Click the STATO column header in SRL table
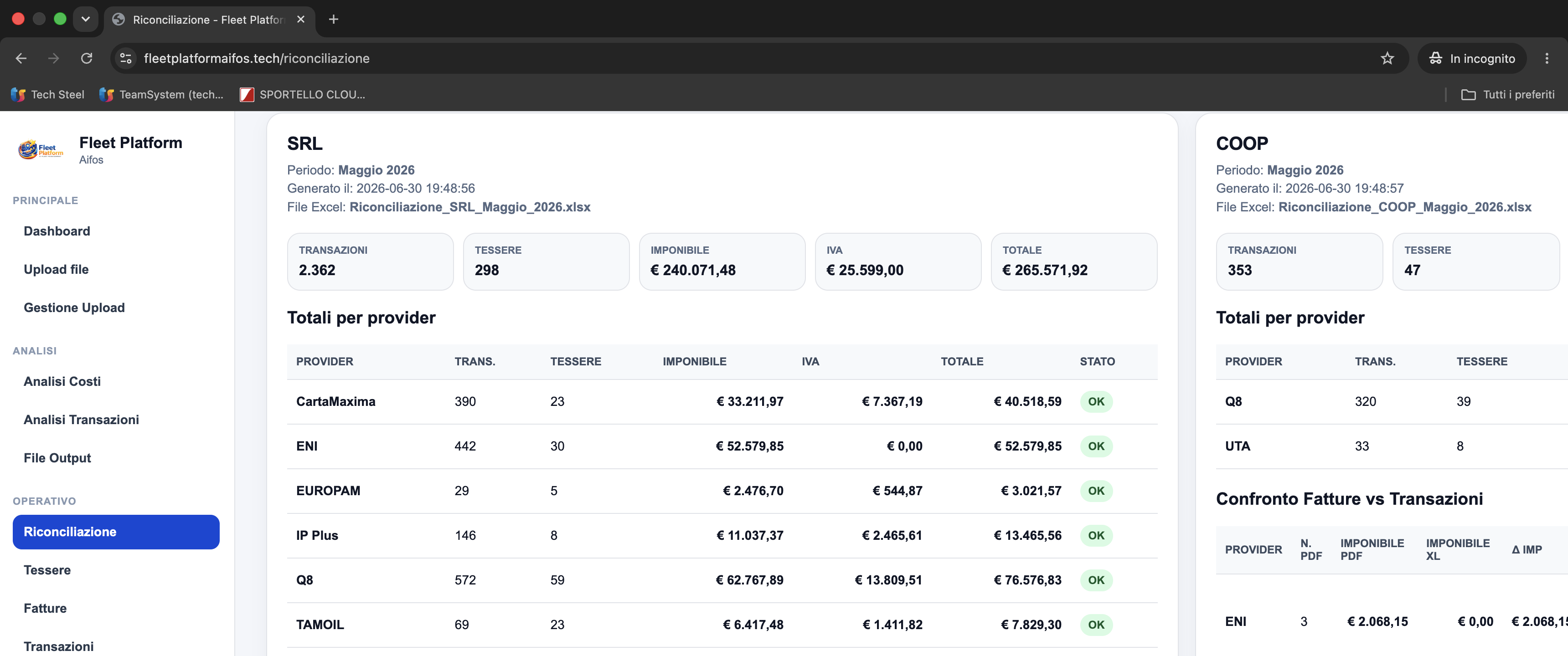Viewport: 1568px width, 656px height. (1098, 361)
